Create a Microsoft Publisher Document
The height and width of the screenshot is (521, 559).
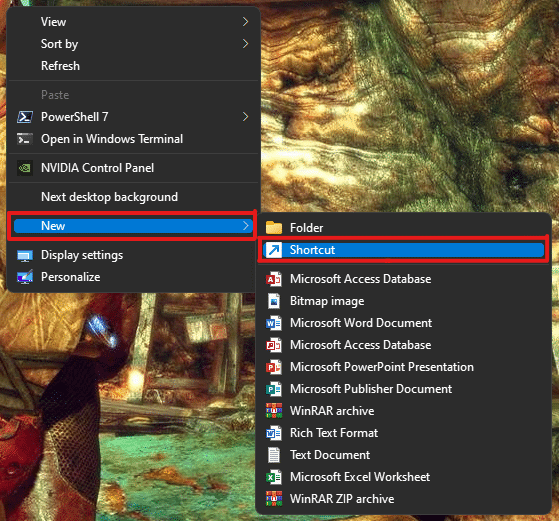[404, 389]
